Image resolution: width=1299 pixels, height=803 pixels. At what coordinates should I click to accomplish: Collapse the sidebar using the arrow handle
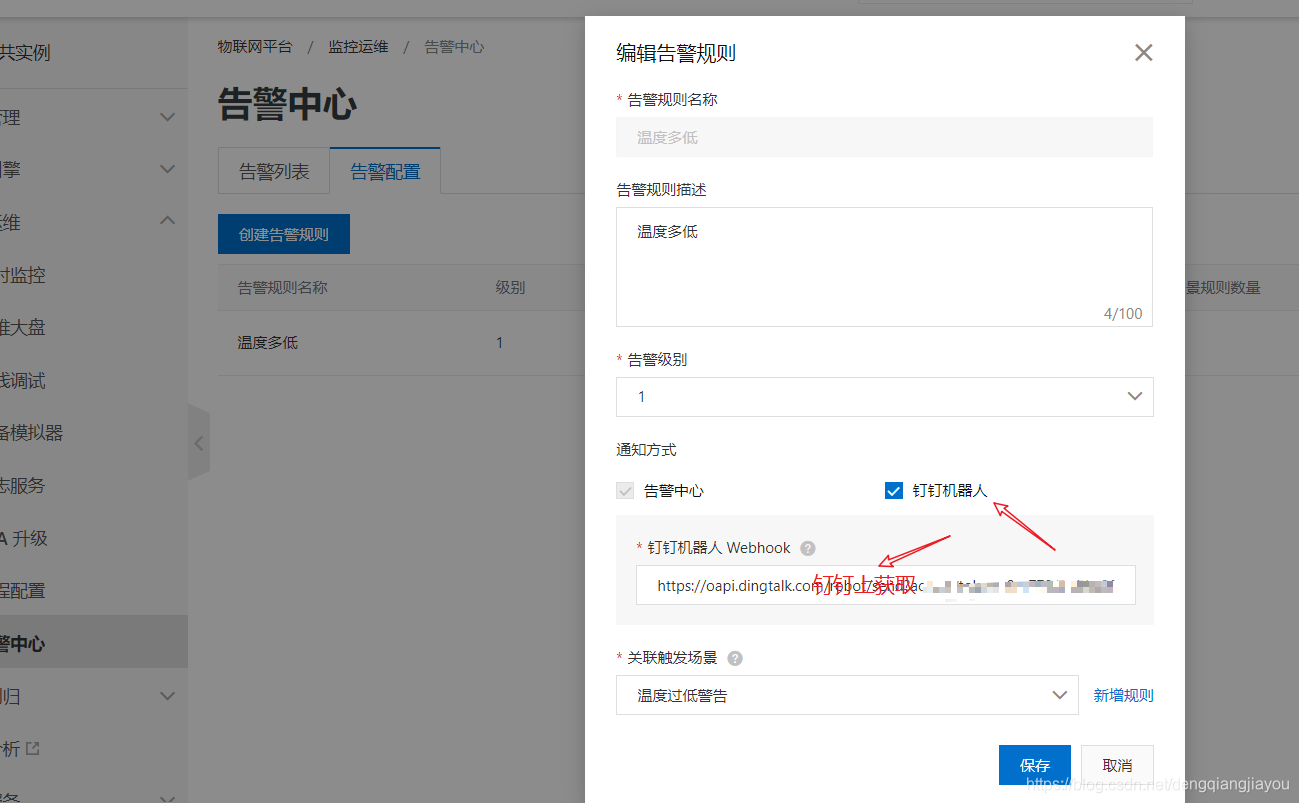199,442
